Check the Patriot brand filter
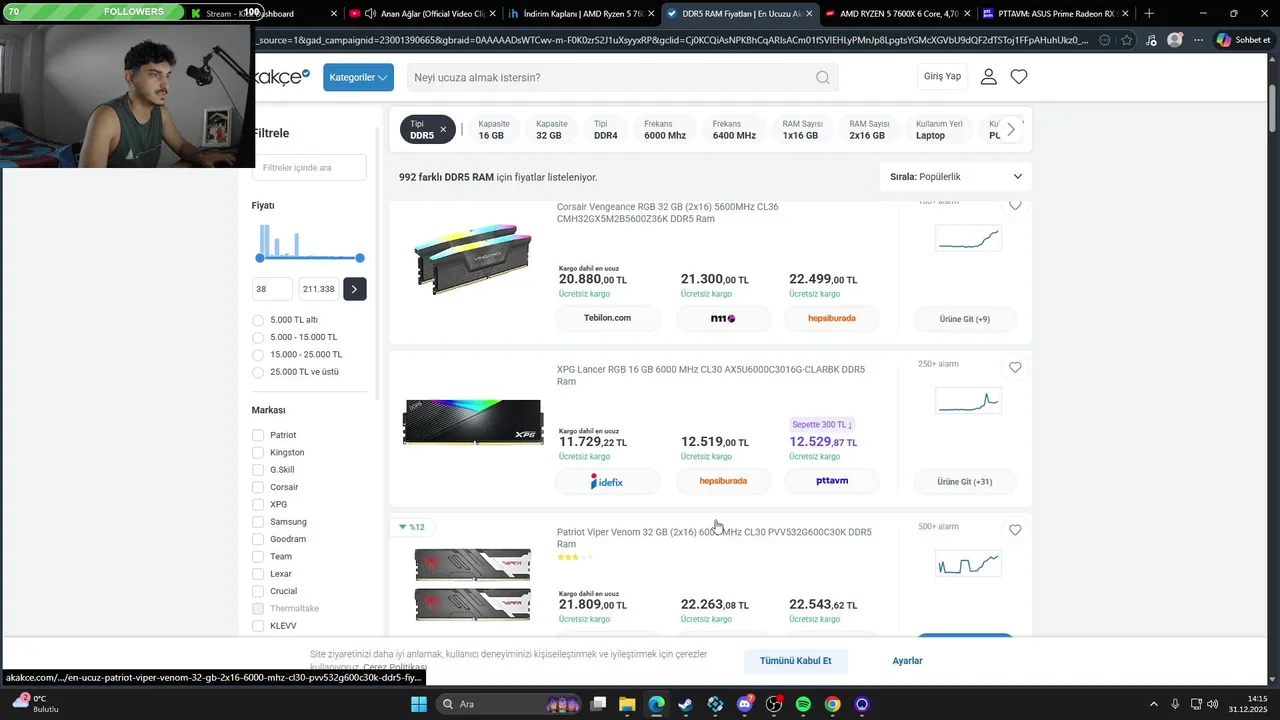1280x720 pixels. point(258,435)
